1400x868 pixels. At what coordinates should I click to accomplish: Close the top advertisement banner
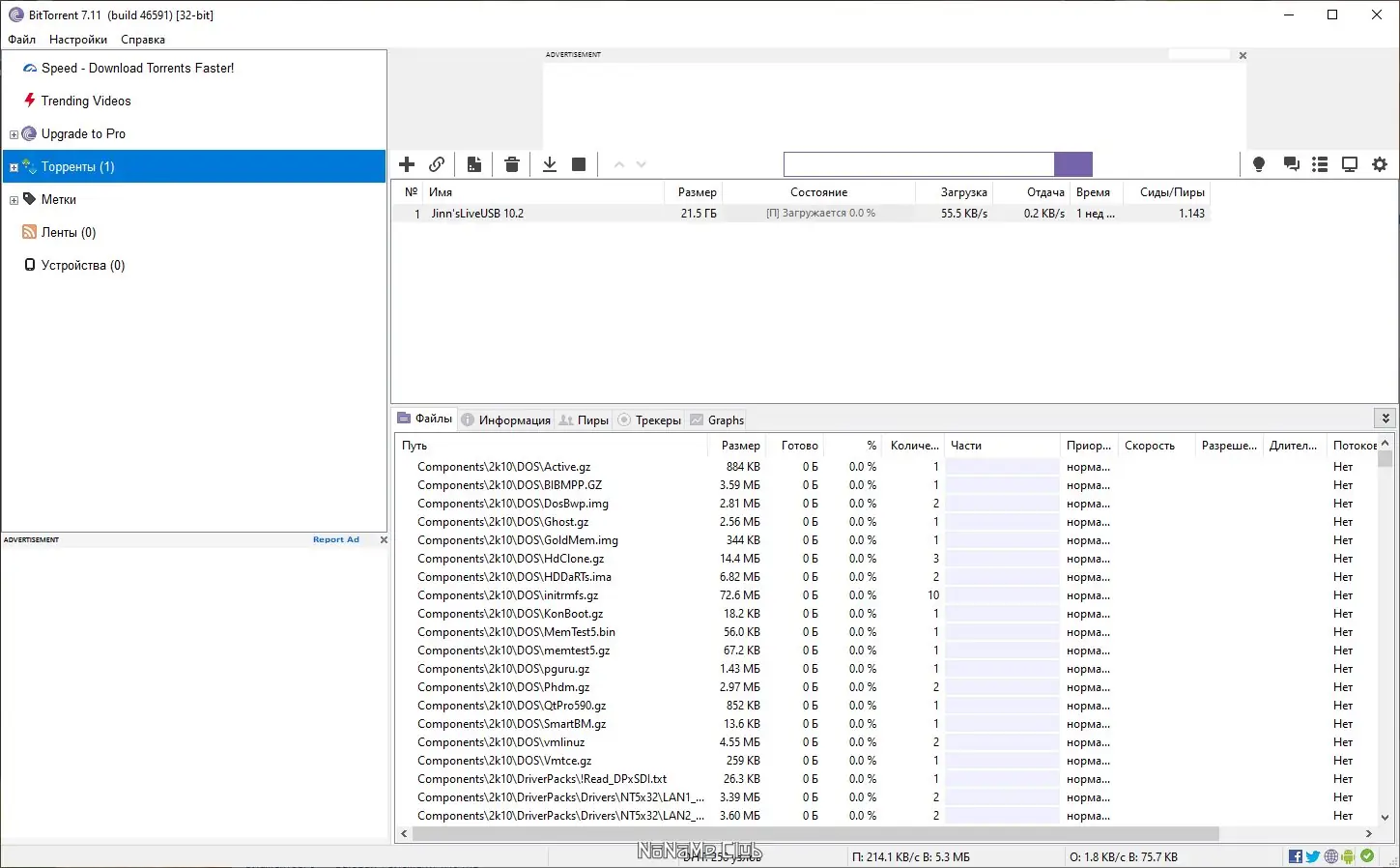(x=1243, y=56)
